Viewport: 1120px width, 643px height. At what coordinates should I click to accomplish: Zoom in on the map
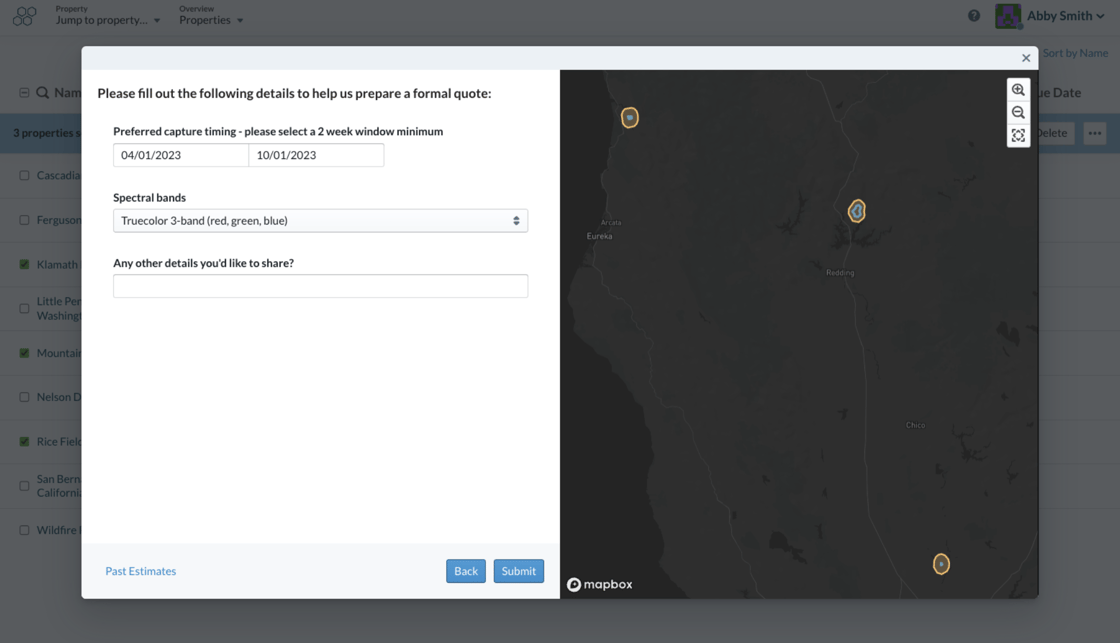pos(1018,90)
